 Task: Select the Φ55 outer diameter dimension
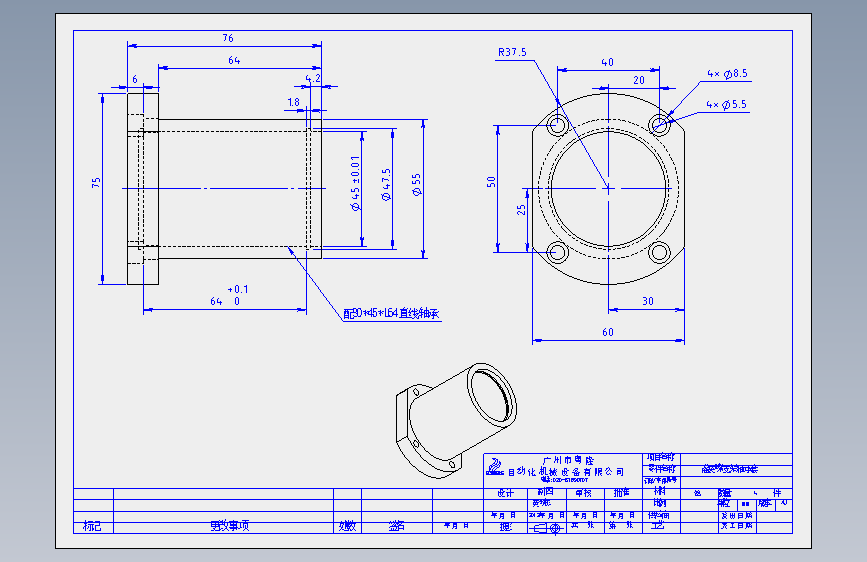[417, 184]
